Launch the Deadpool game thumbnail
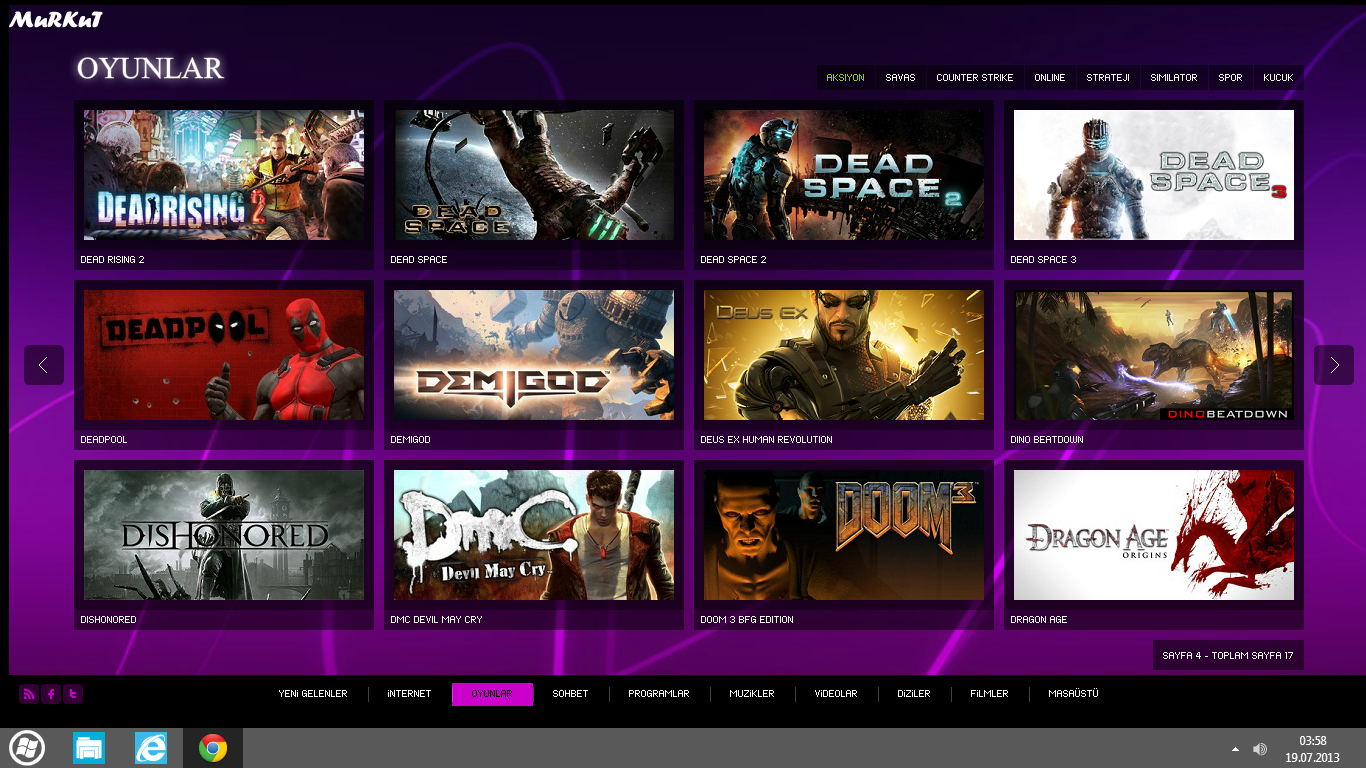The height and width of the screenshot is (768, 1366). tap(224, 355)
